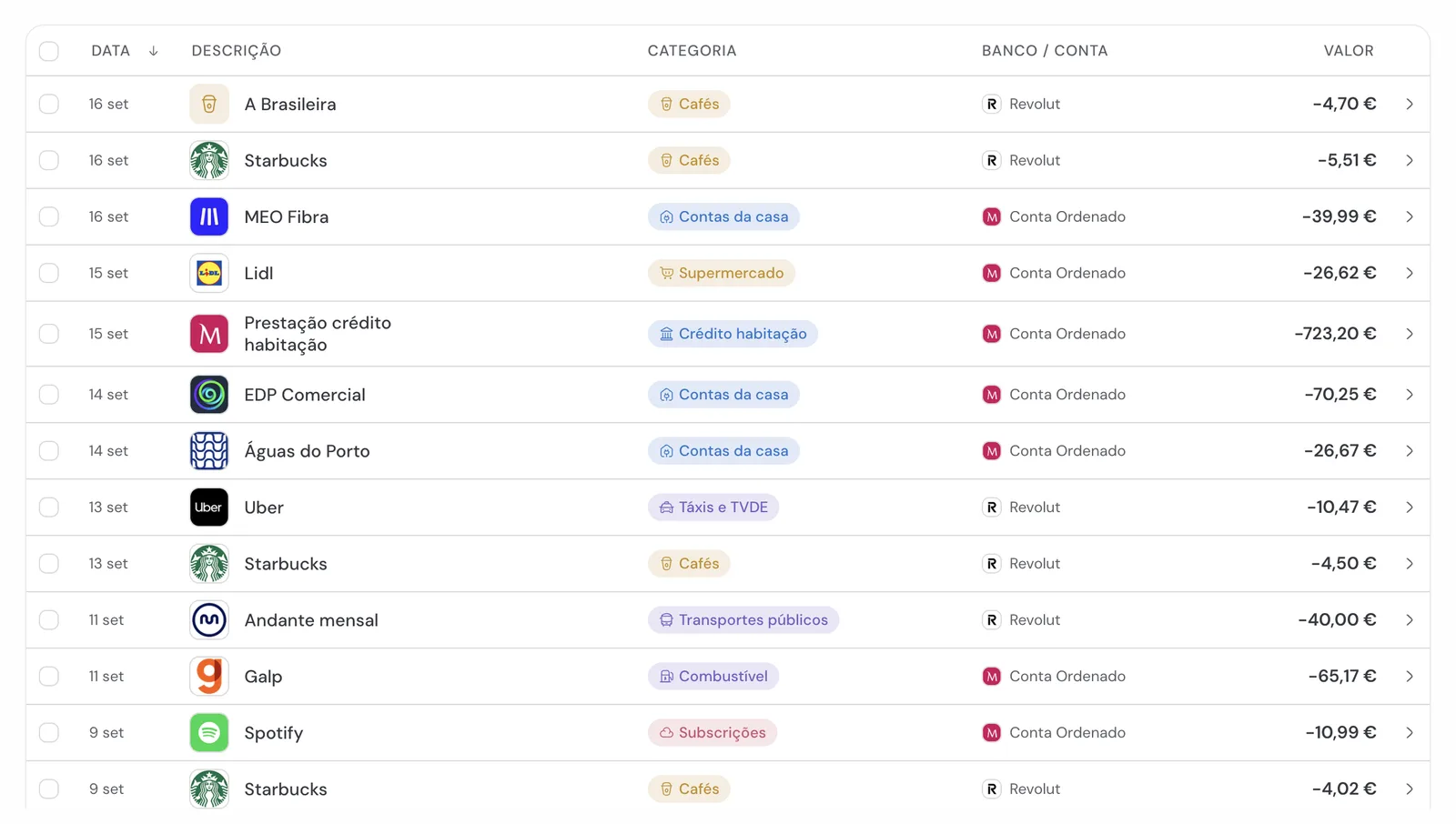
Task: Click the BANCO / CONTA column header
Action: (x=1045, y=51)
